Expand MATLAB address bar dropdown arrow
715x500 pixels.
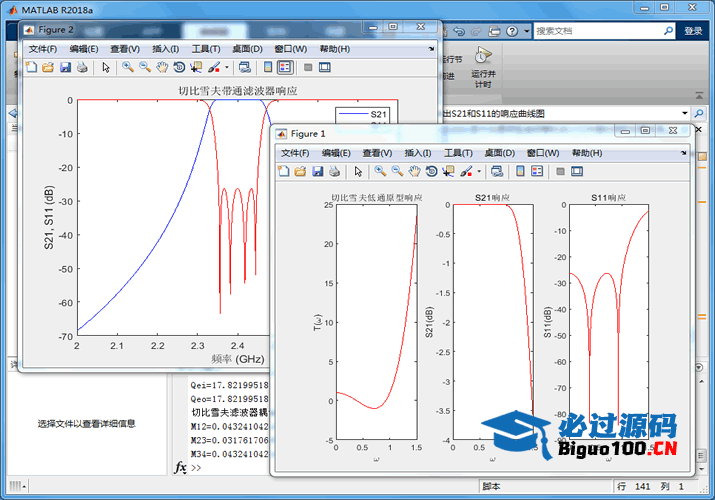(x=685, y=113)
